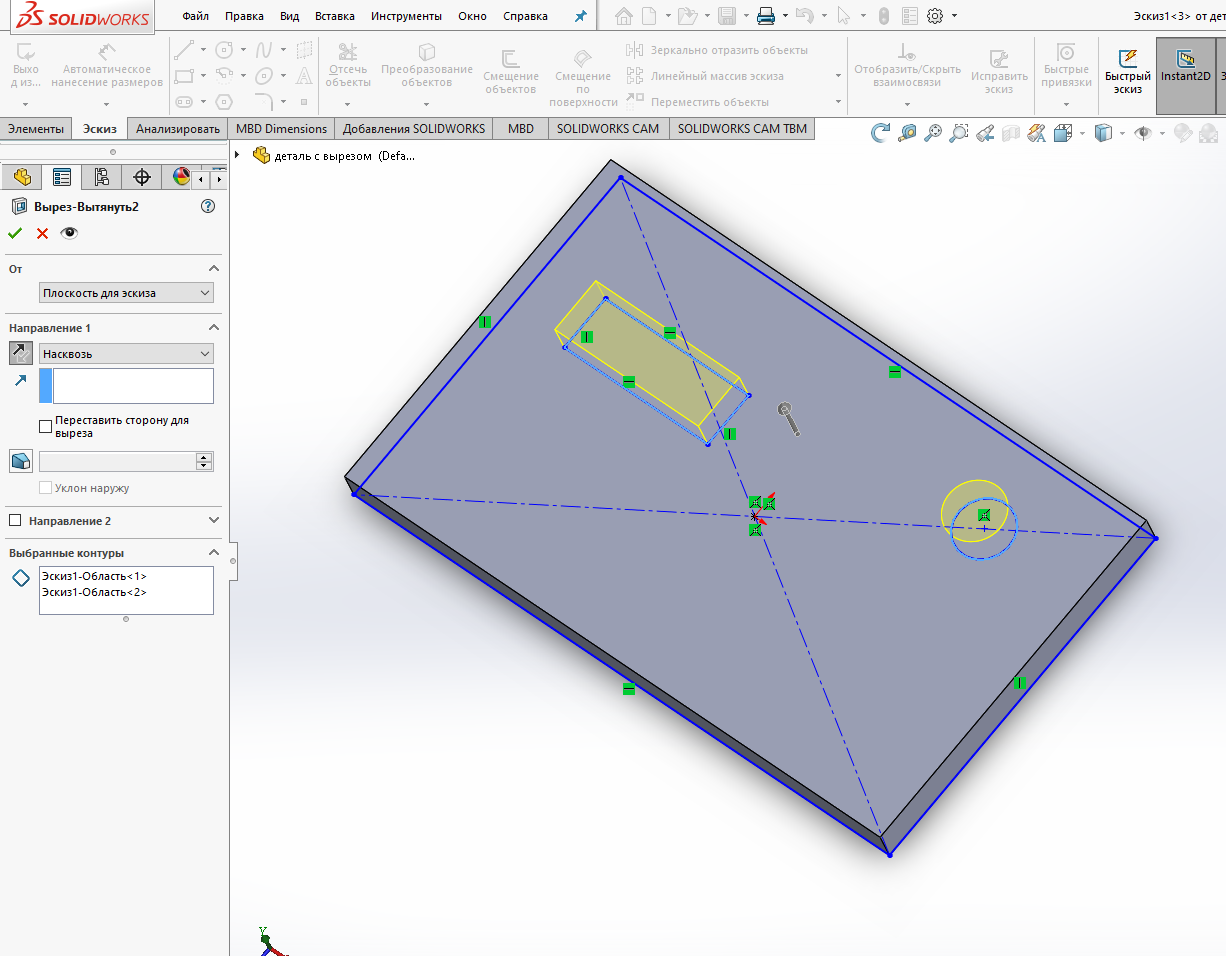Toggle the draft on/off button
Screen dimensions: 1226x956
click(20, 461)
